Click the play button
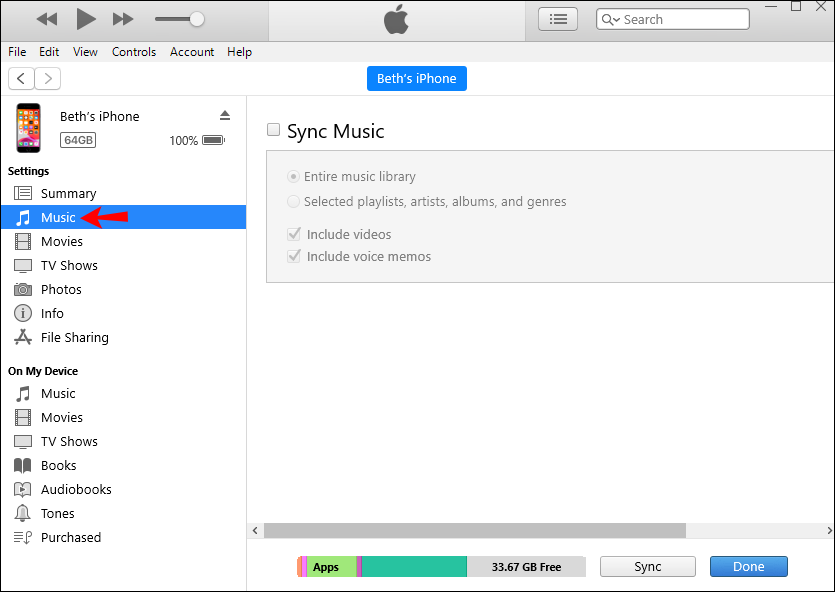This screenshot has height=592, width=835. pyautogui.click(x=86, y=19)
